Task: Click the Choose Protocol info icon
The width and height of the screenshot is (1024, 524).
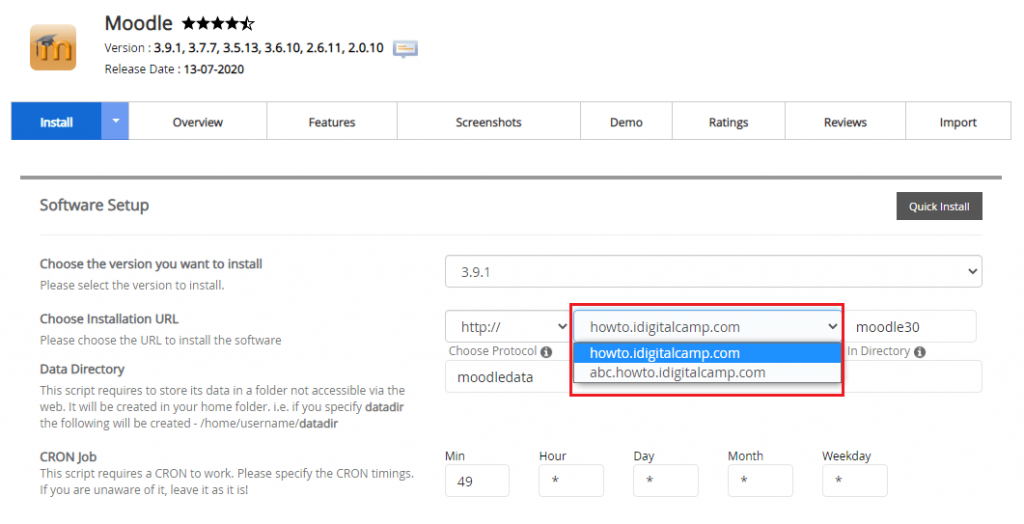Action: pyautogui.click(x=547, y=352)
